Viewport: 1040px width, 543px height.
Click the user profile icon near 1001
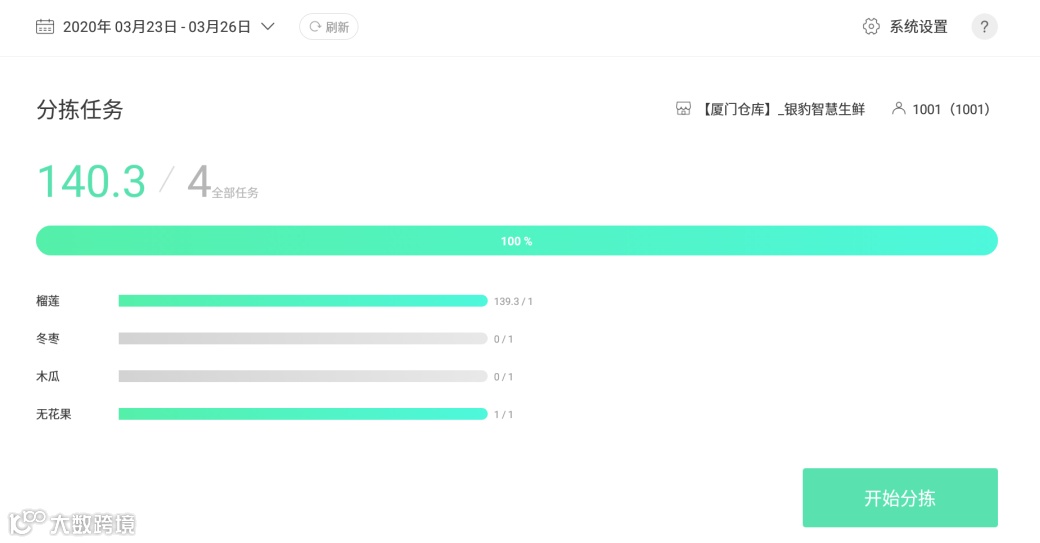coord(899,108)
